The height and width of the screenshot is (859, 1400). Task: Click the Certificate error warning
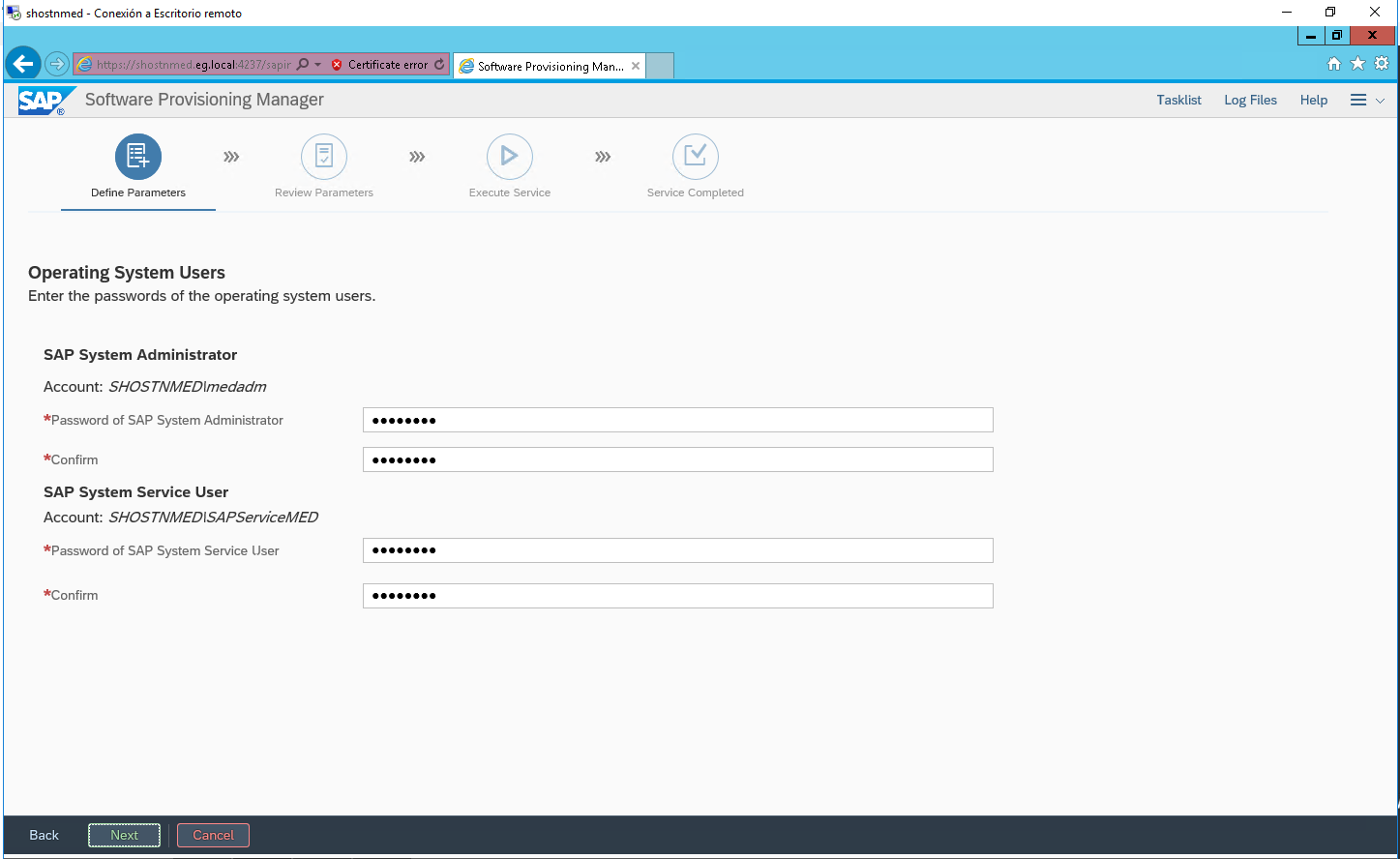tap(379, 65)
